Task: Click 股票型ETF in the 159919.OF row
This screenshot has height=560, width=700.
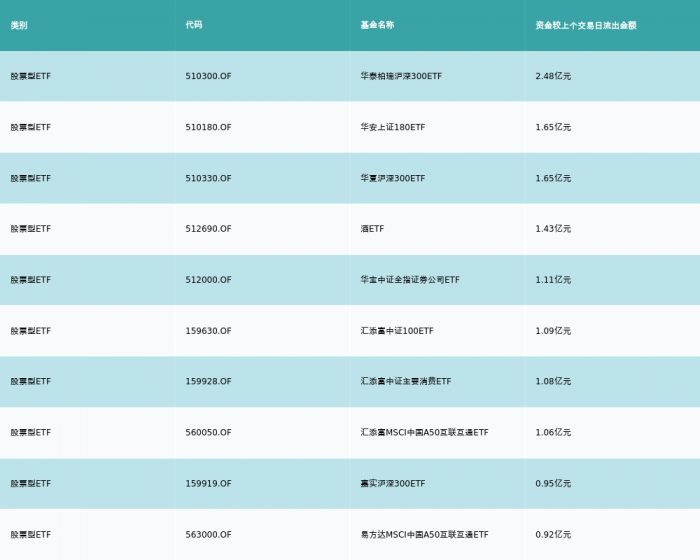Action: tap(31, 484)
